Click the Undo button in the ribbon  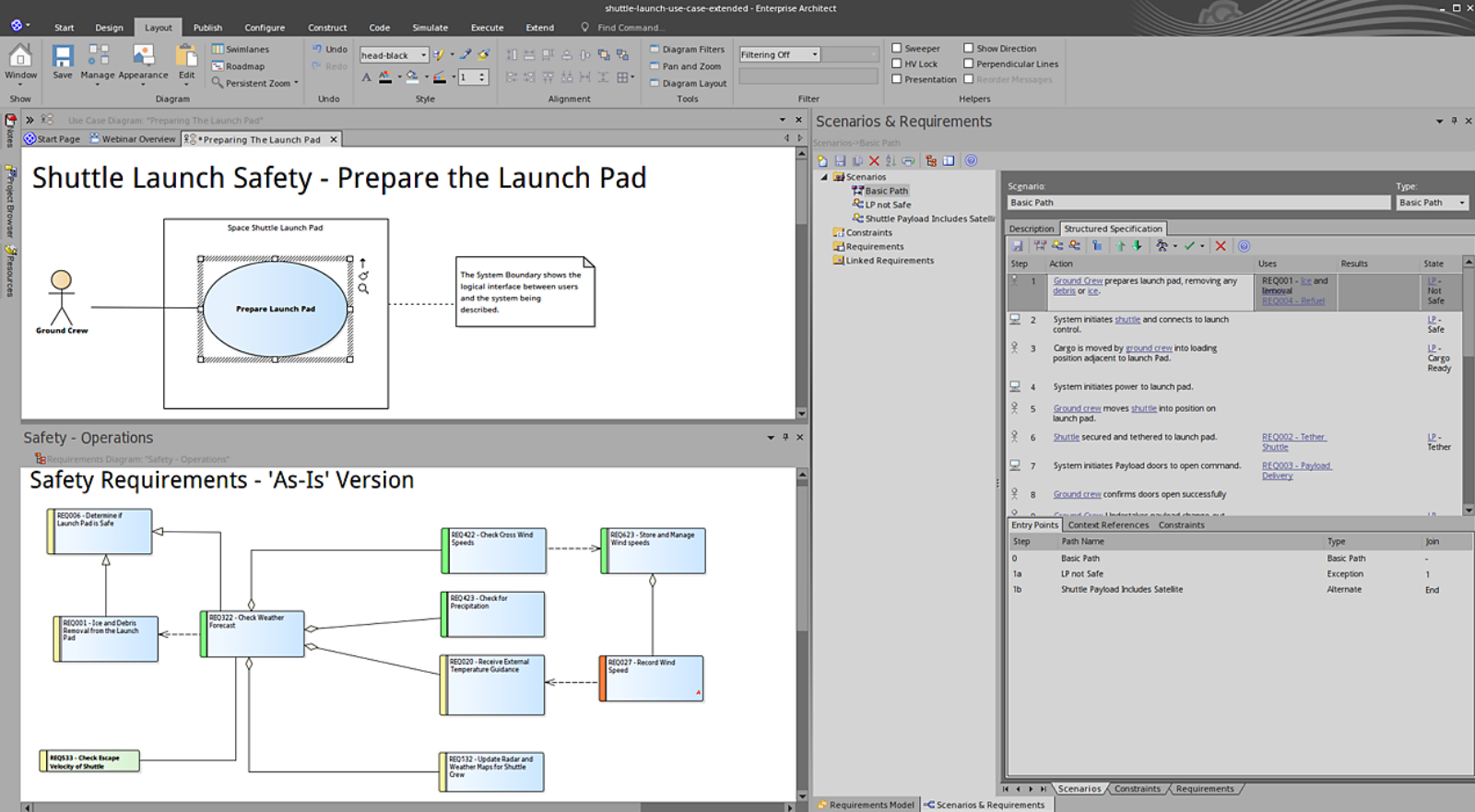click(329, 49)
